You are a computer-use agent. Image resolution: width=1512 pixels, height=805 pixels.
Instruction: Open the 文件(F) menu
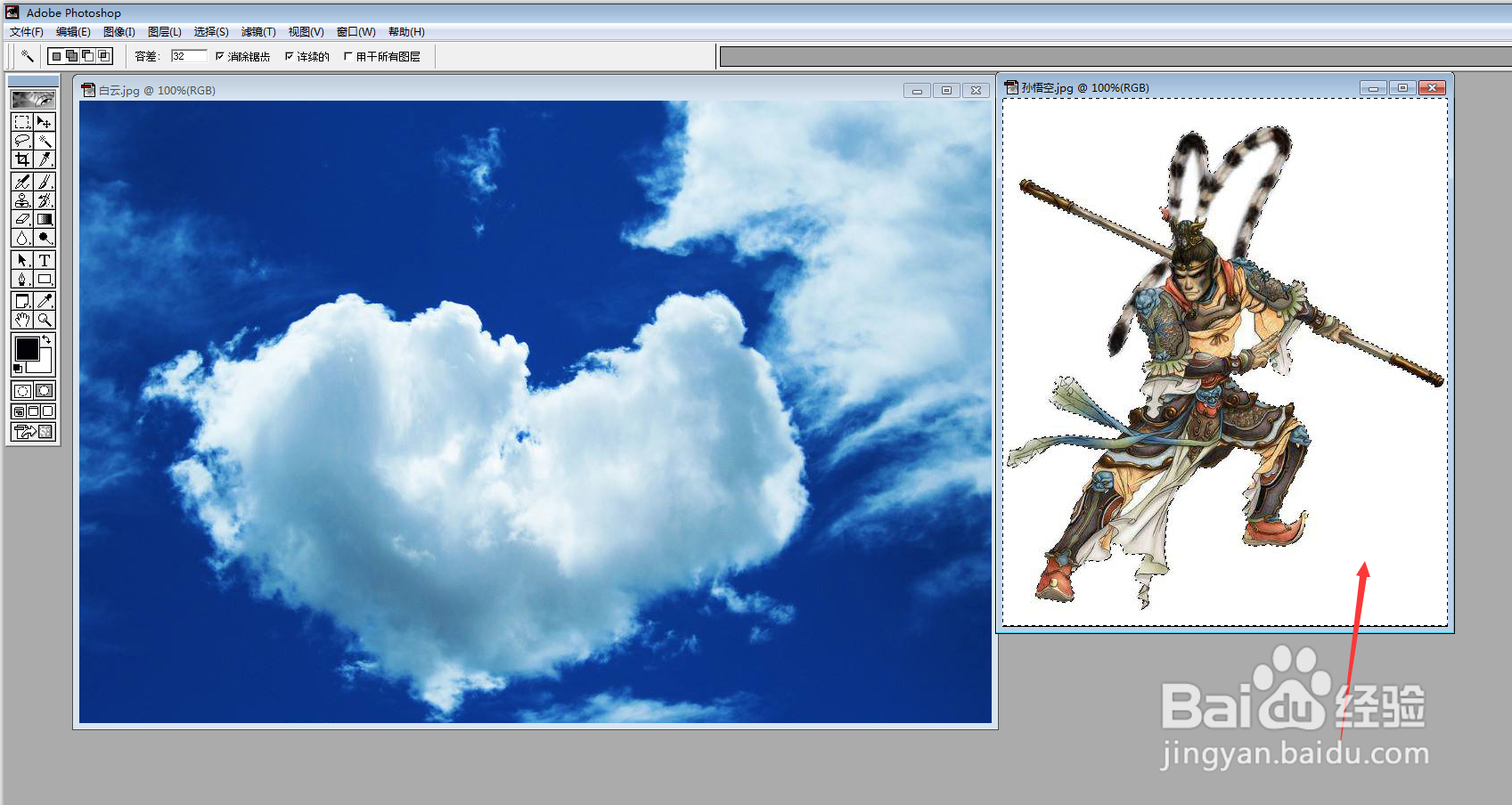tap(27, 31)
